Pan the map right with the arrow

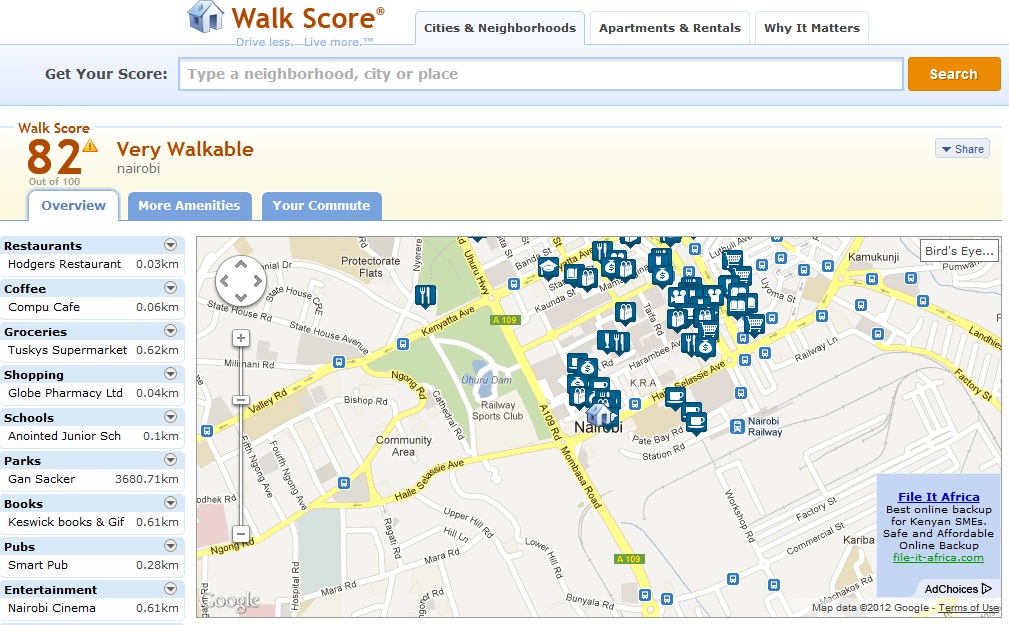tap(257, 281)
